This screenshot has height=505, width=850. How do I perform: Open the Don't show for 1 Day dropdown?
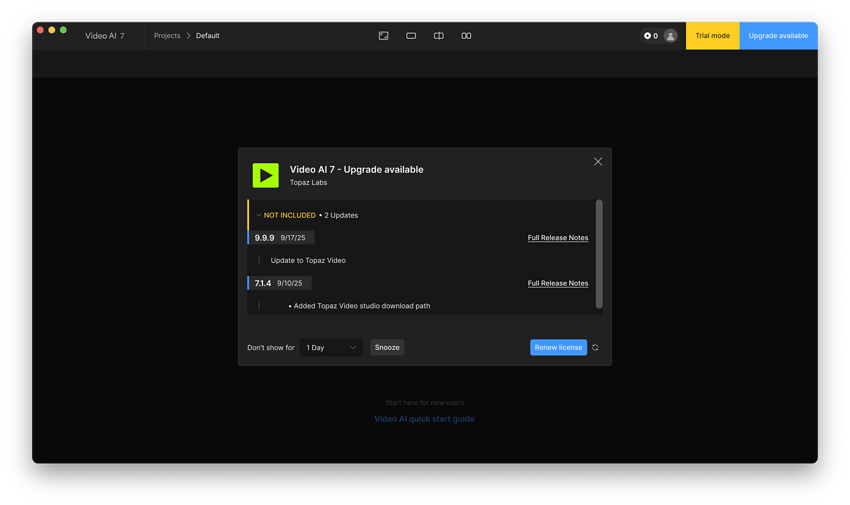(331, 347)
